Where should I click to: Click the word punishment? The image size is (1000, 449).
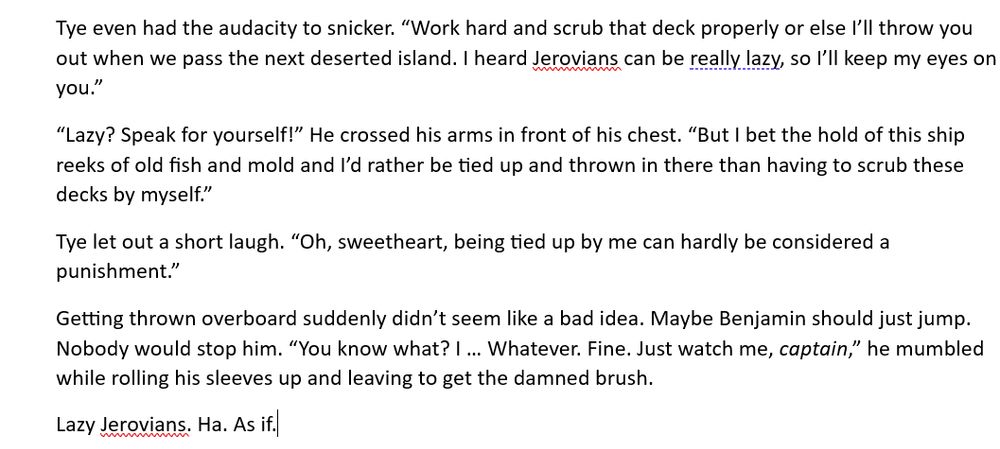(x=113, y=273)
